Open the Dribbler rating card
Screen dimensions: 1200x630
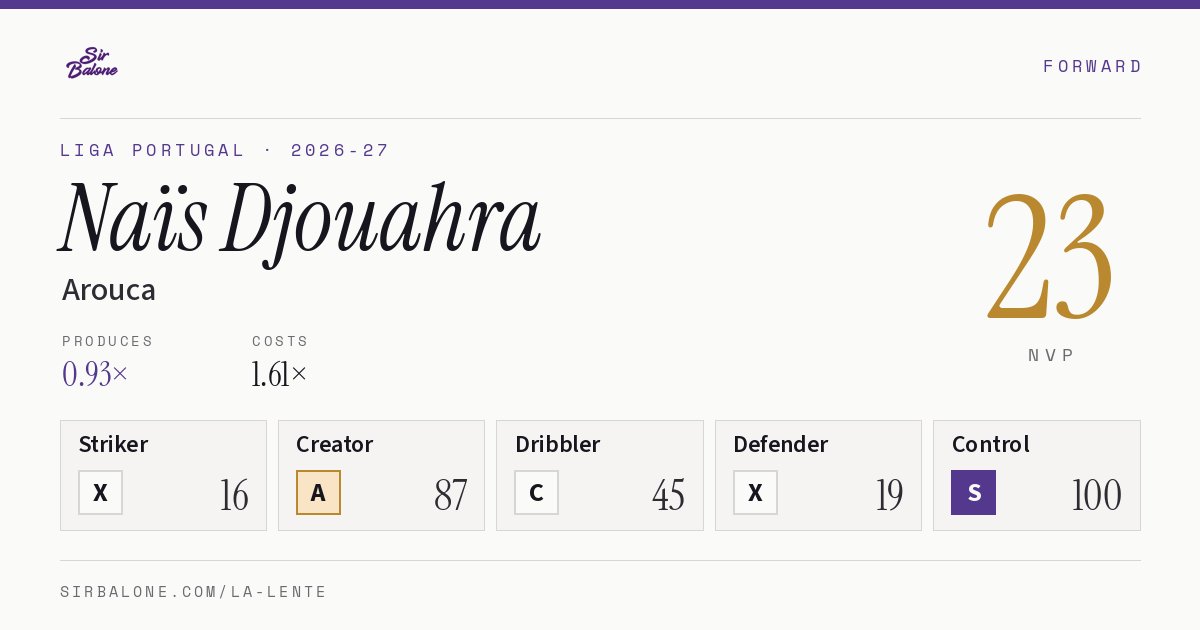coord(600,475)
